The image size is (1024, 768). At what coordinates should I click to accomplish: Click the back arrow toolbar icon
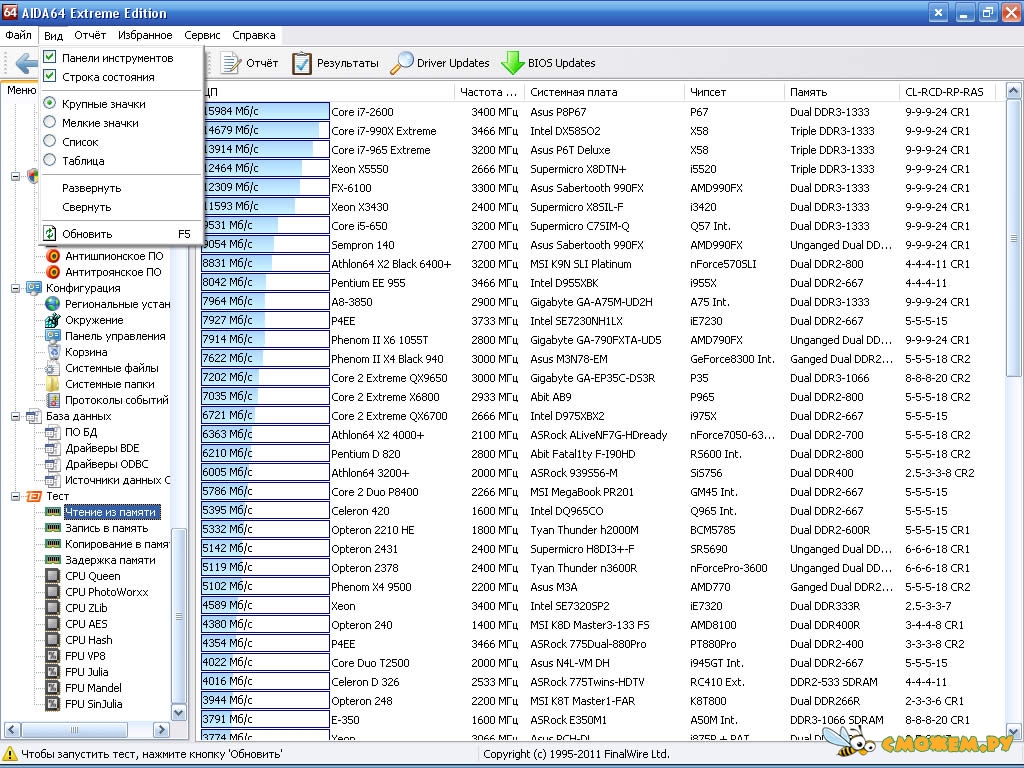coord(26,63)
